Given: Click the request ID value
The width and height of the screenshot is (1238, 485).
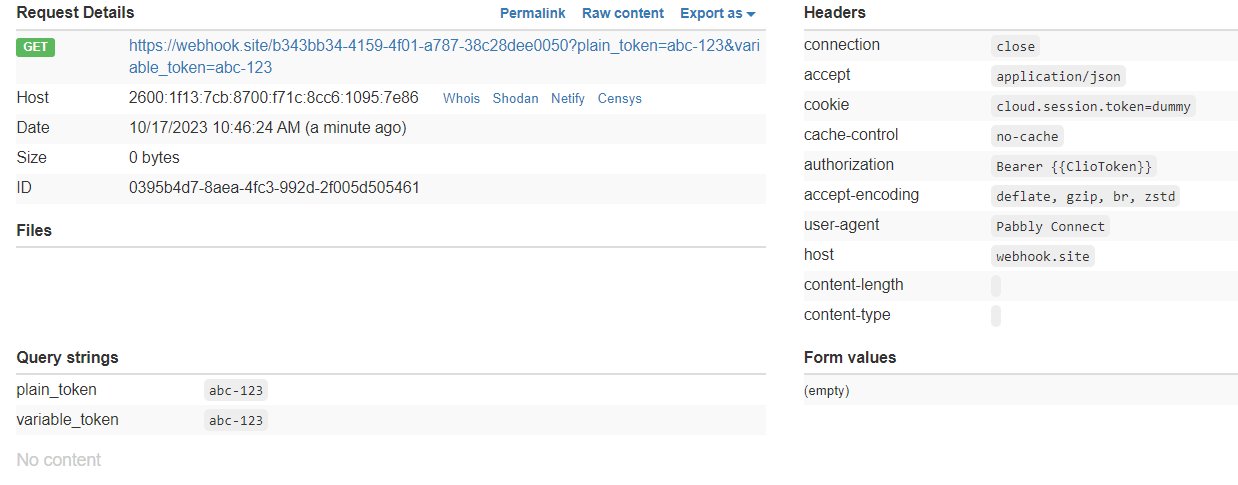Looking at the screenshot, I should pos(274,187).
